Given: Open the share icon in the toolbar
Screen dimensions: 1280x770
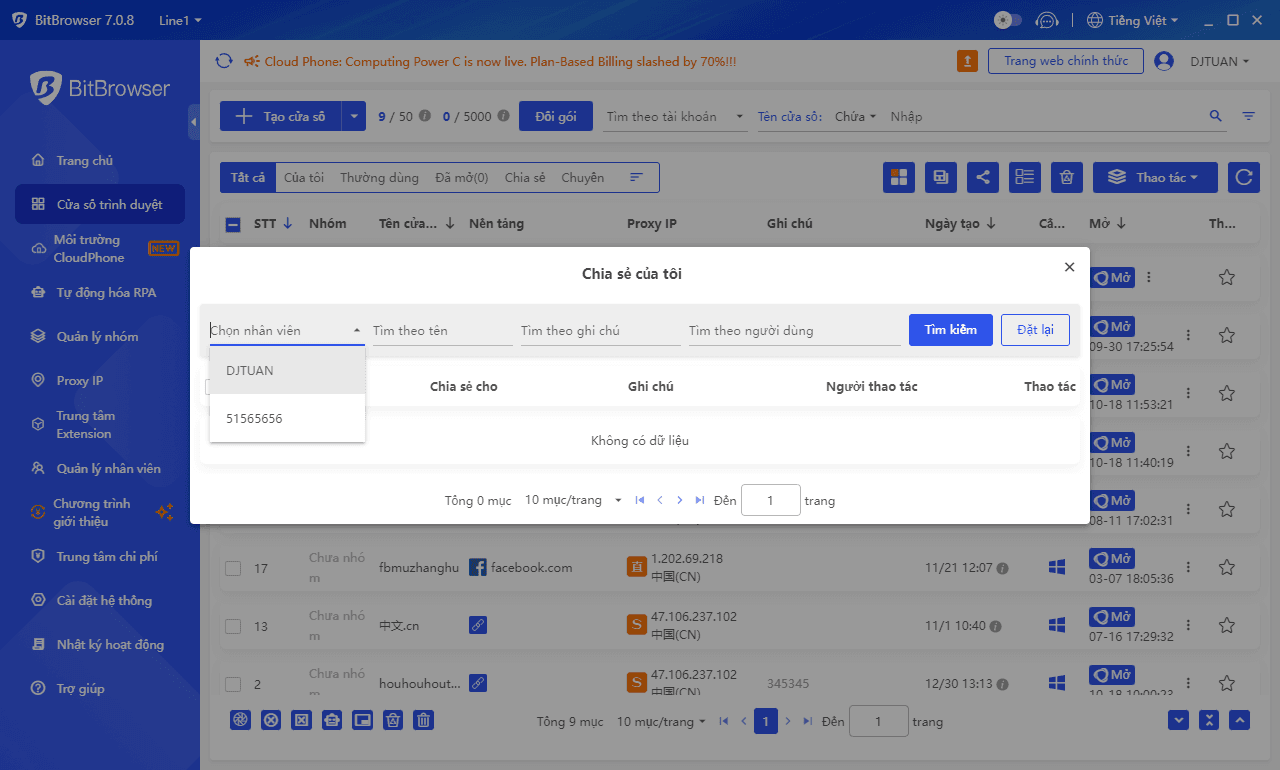Looking at the screenshot, I should (x=982, y=177).
